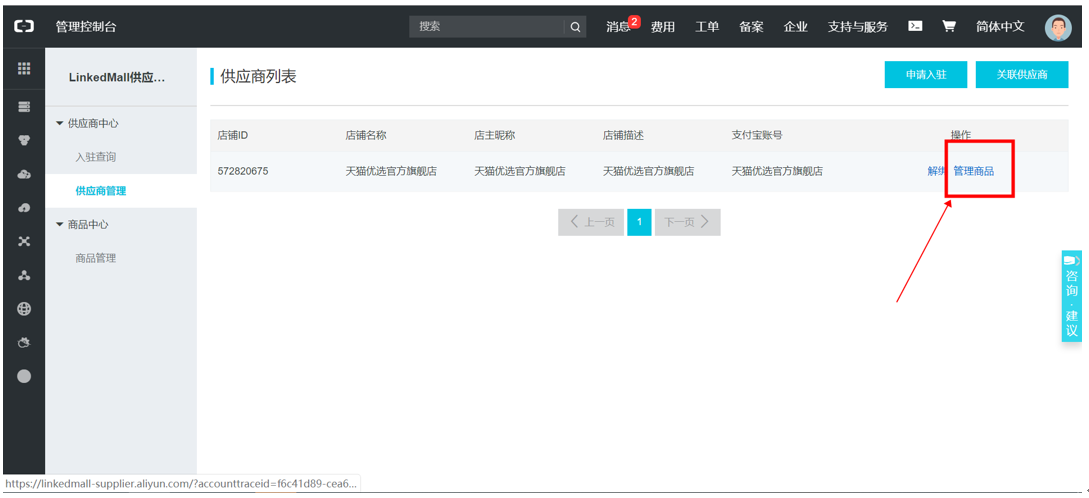Click the search magnifier icon
This screenshot has width=1089, height=498.
coord(575,27)
